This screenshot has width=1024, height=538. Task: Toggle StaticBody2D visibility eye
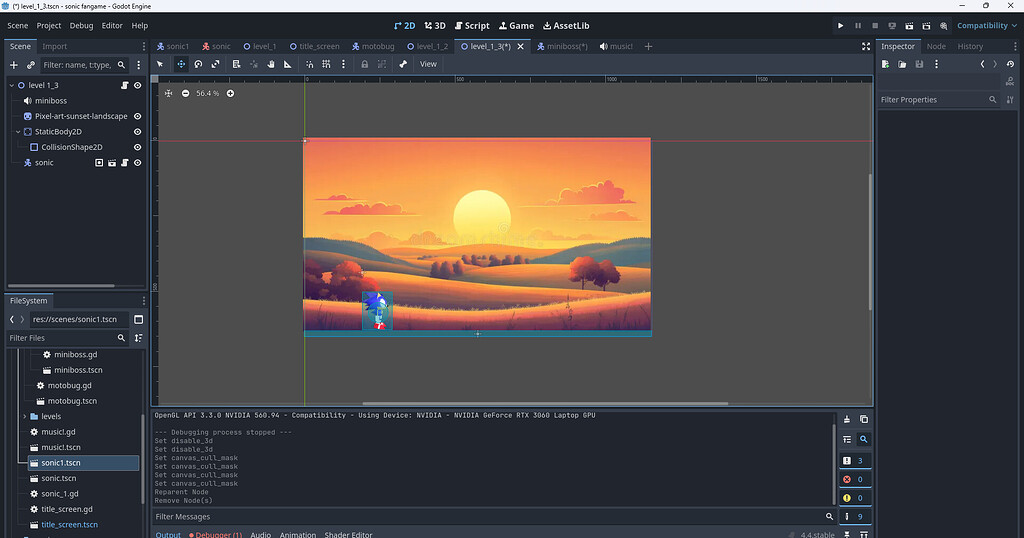[138, 132]
